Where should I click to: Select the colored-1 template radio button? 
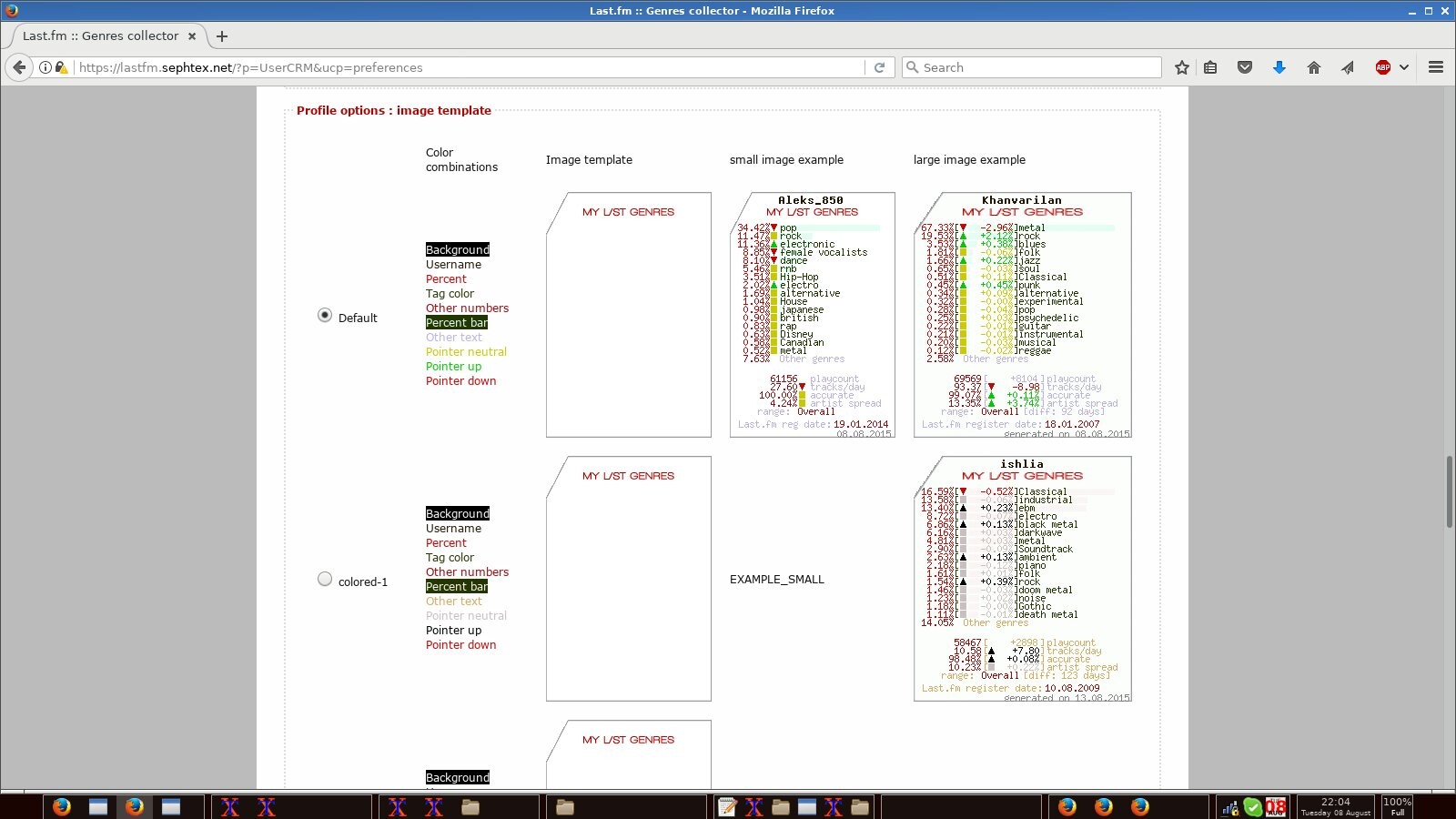click(325, 579)
